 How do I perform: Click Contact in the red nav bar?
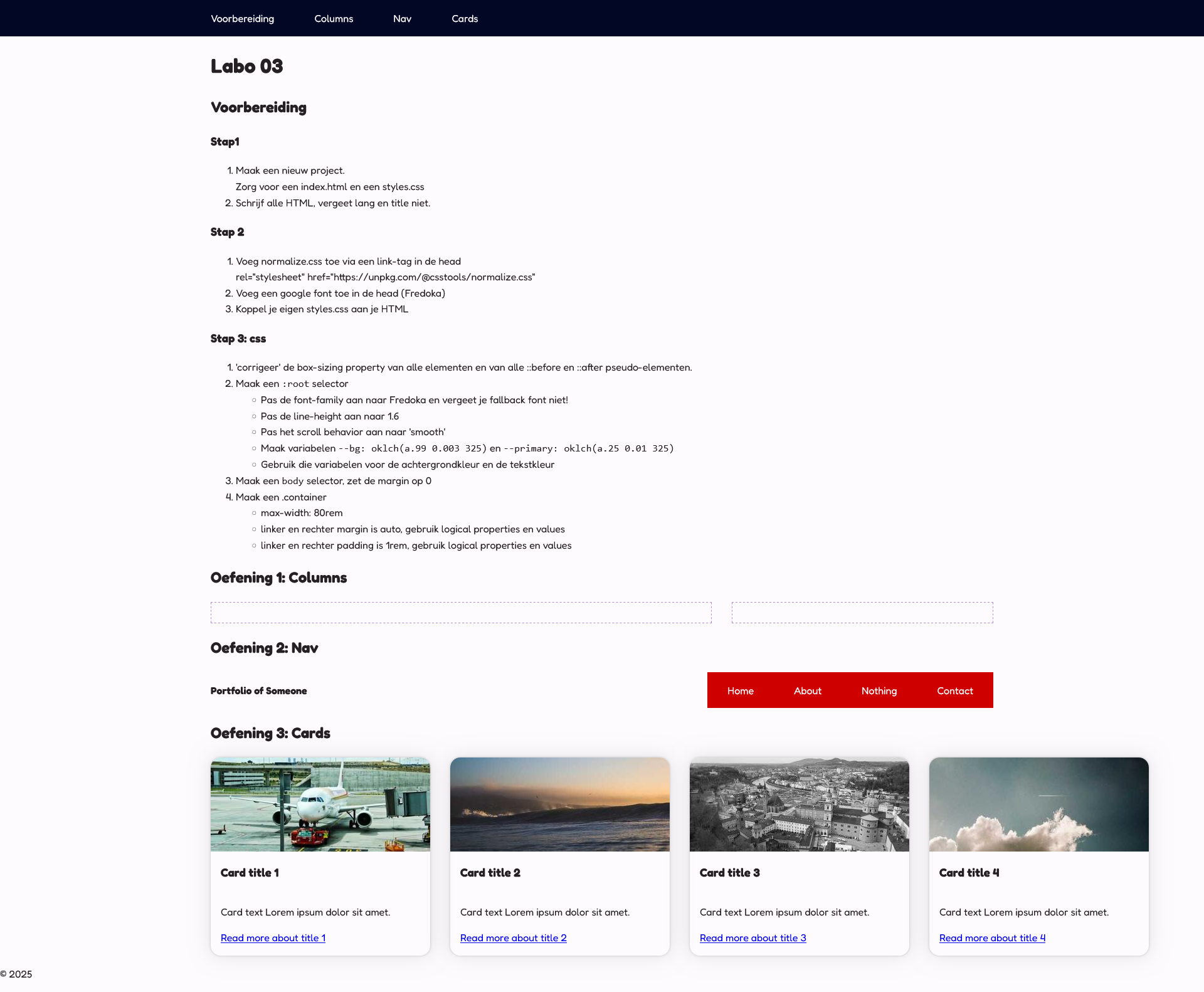[954, 690]
